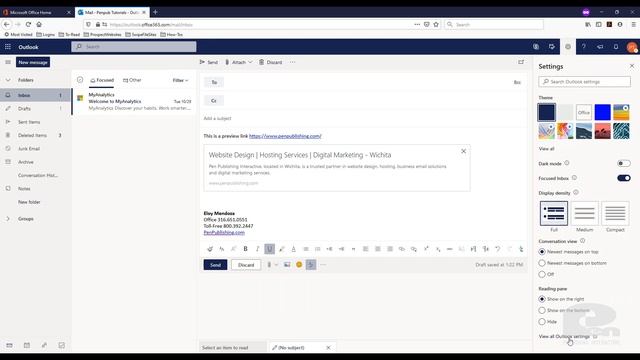Click the New message button
Screen dimensions: 640x360
[x=33, y=62]
